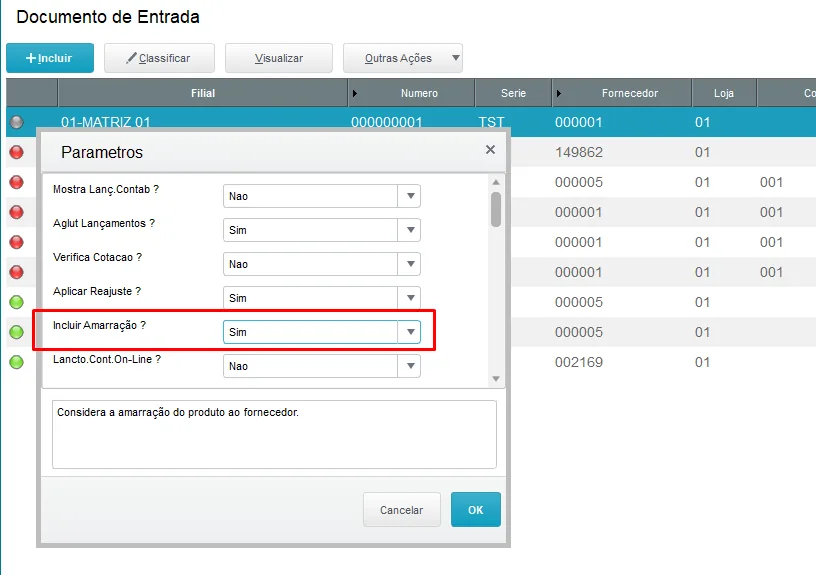
Task: Open Incluir Amarração dropdown arrow
Action: point(410,332)
